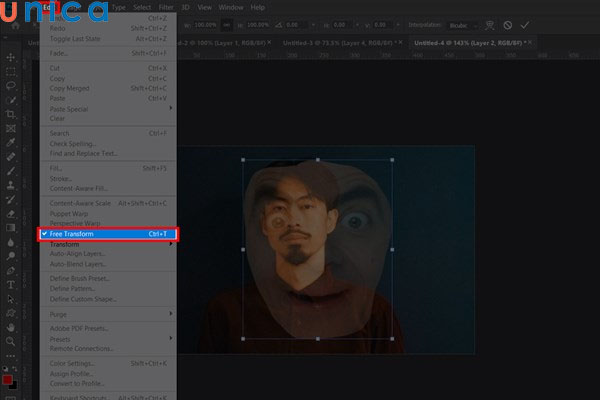Select the Hand tool

coord(11,327)
